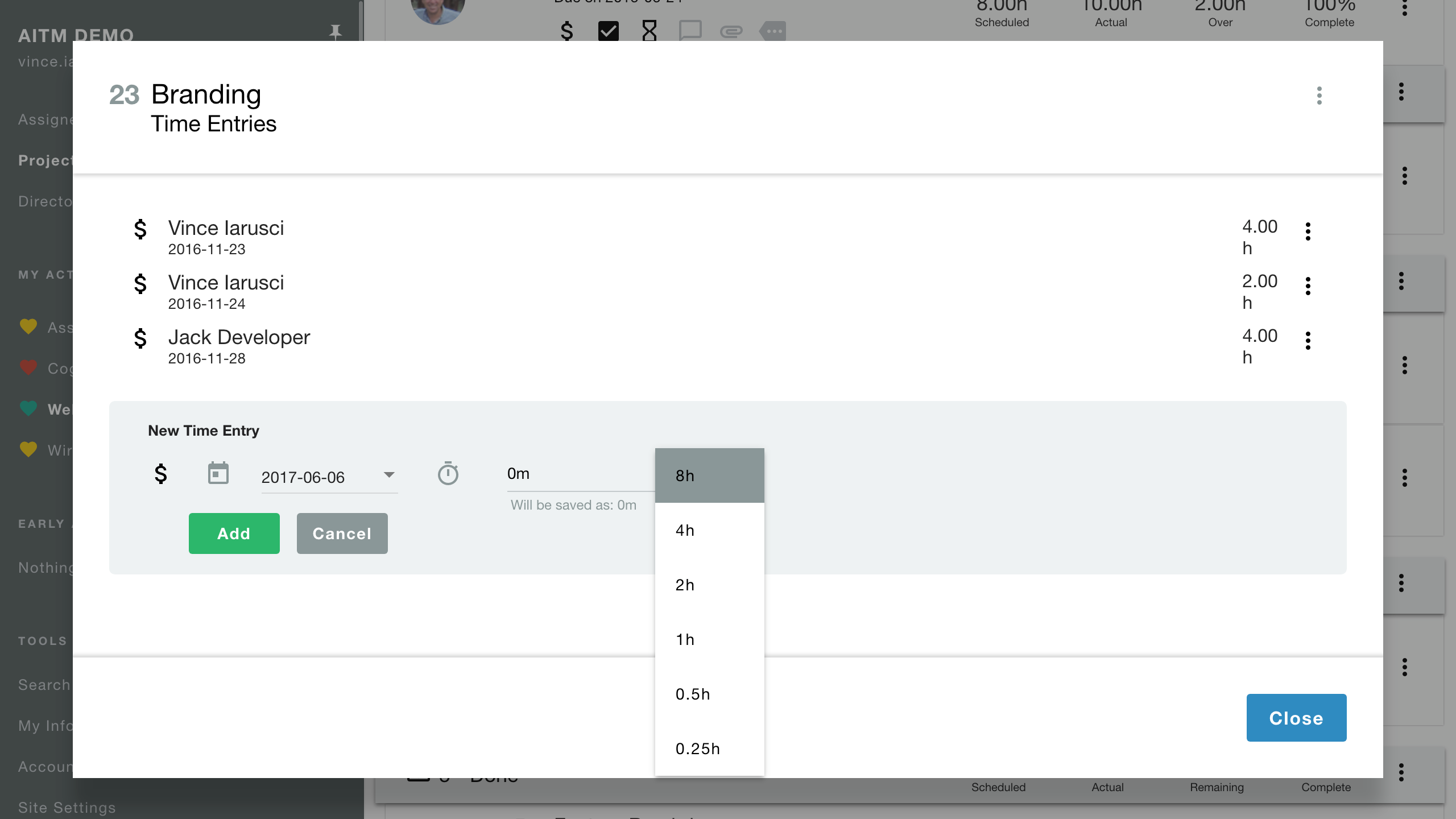Open options for Vince Iarusci 2016-11-24 entry
The height and width of the screenshot is (819, 1456).
(1308, 286)
